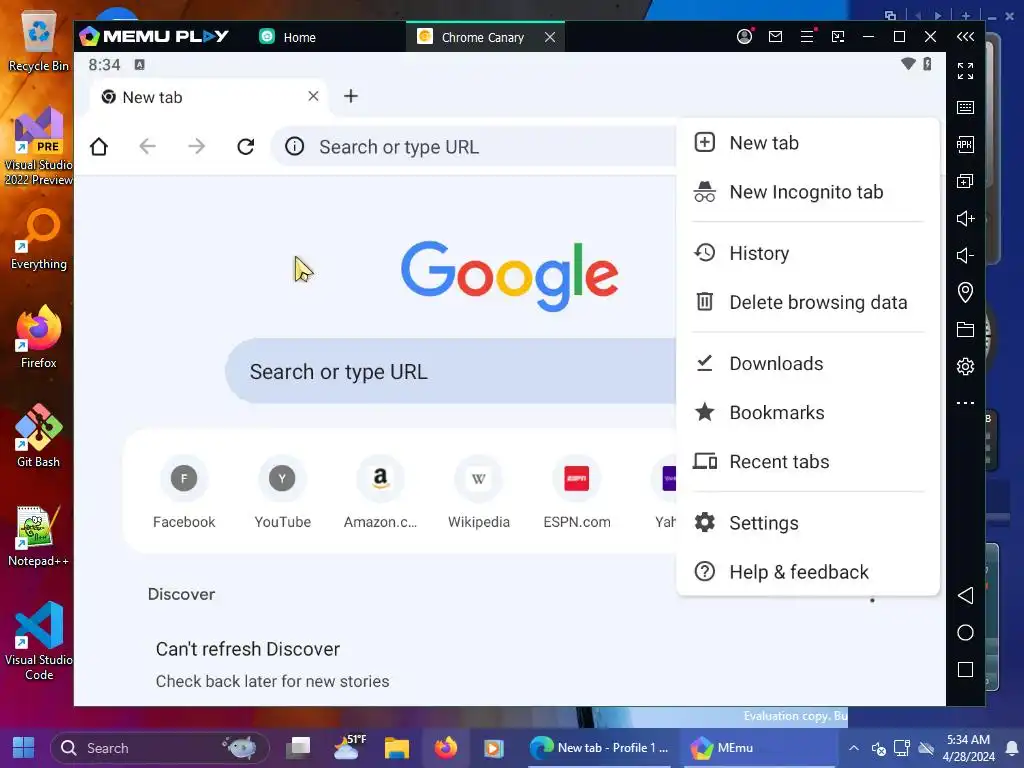Open a new Chrome tab with plus button
Image resolution: width=1024 pixels, height=768 pixels.
tap(351, 97)
